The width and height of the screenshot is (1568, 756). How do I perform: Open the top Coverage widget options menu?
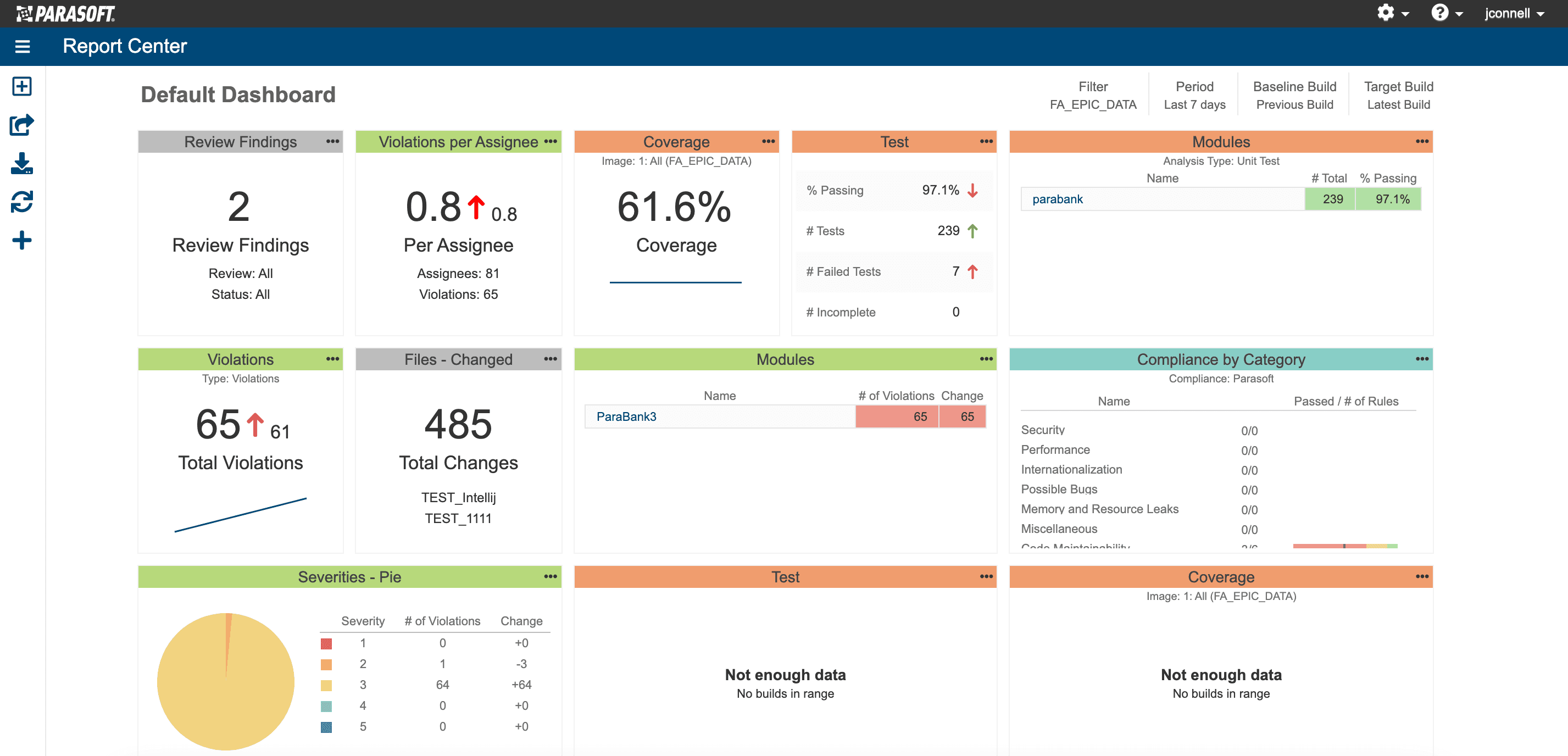click(x=768, y=141)
